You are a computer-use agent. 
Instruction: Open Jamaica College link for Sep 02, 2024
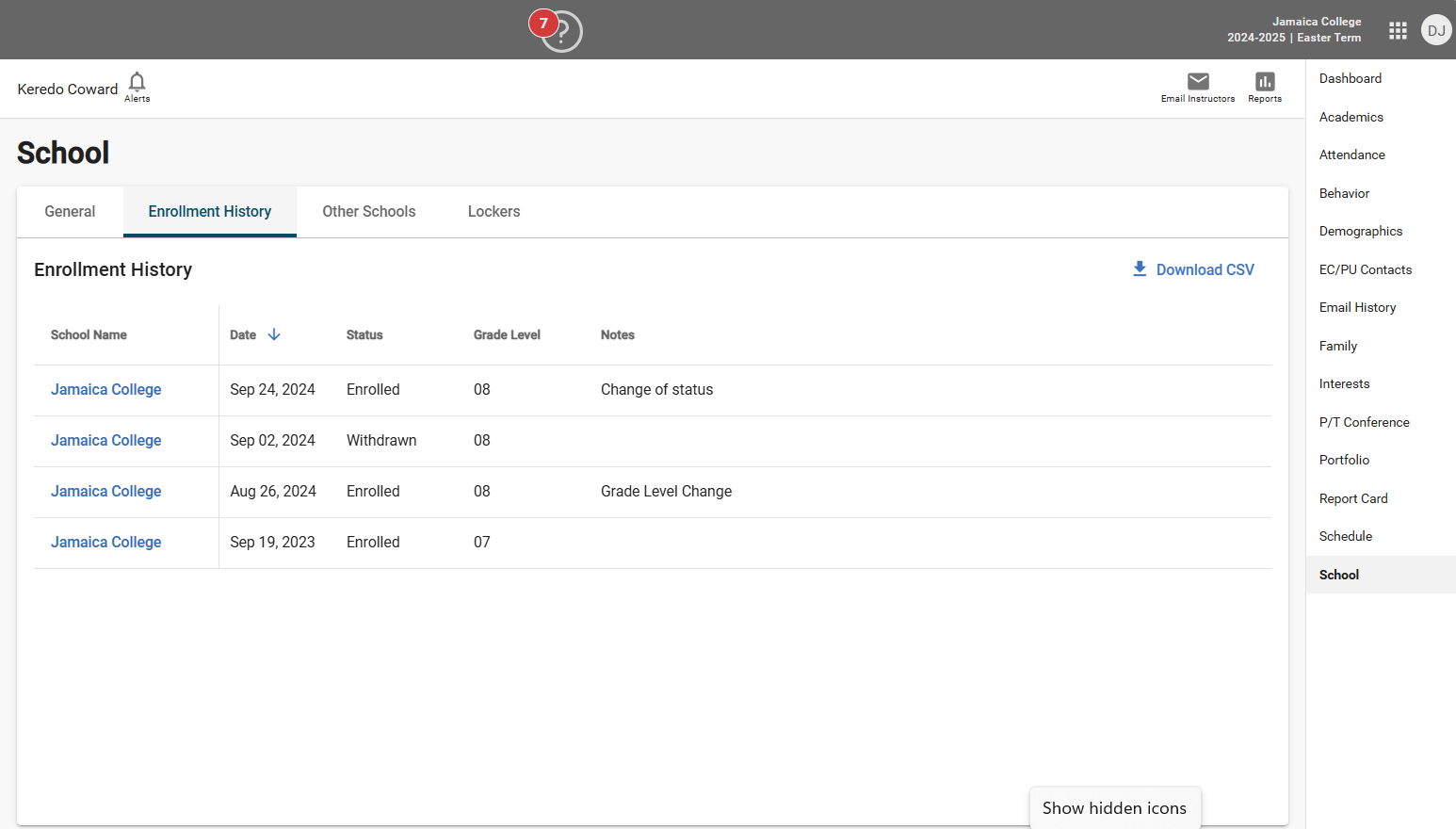(x=106, y=441)
